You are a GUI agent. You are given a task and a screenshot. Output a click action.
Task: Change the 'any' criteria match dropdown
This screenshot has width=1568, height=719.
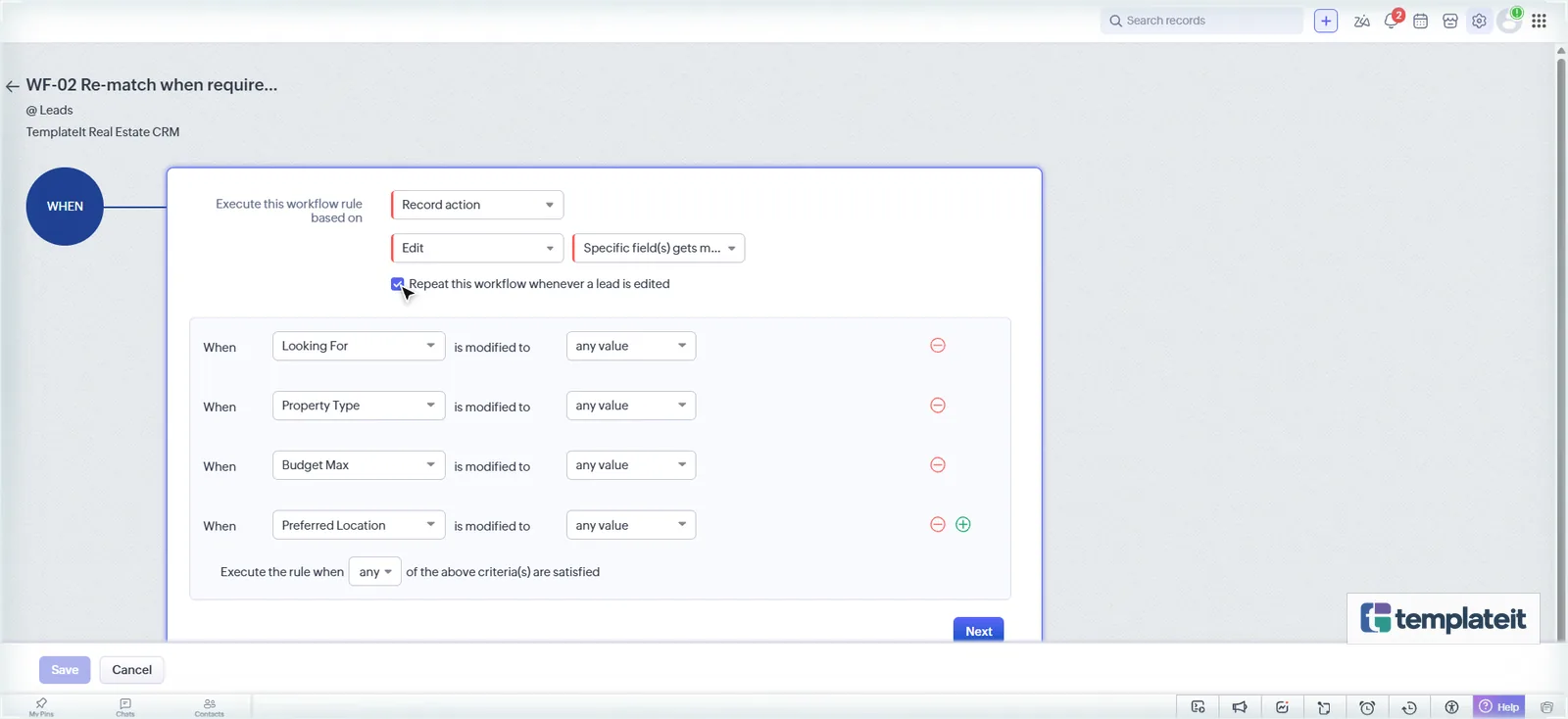point(375,572)
